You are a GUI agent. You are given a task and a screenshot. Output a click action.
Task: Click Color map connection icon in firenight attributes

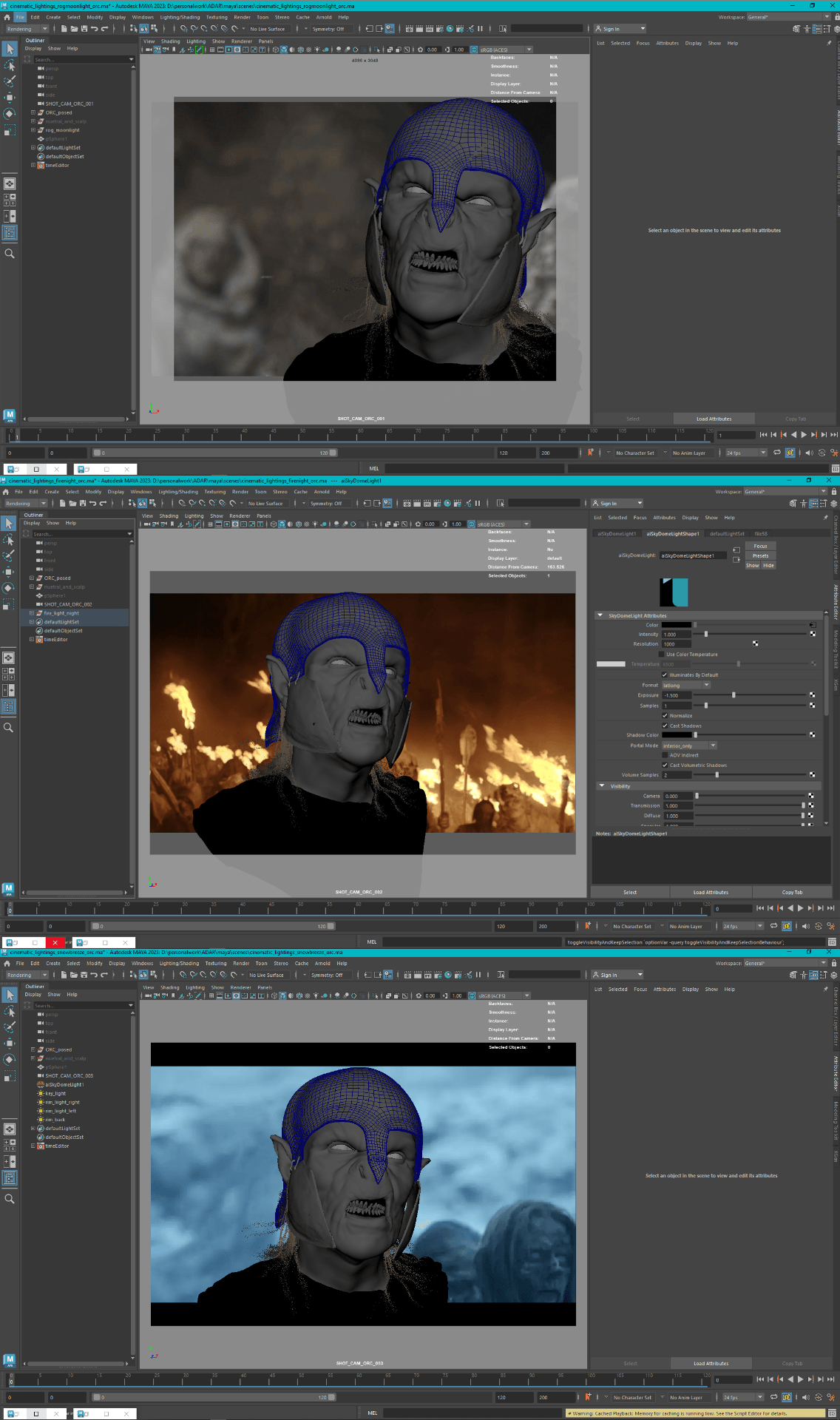(813, 625)
